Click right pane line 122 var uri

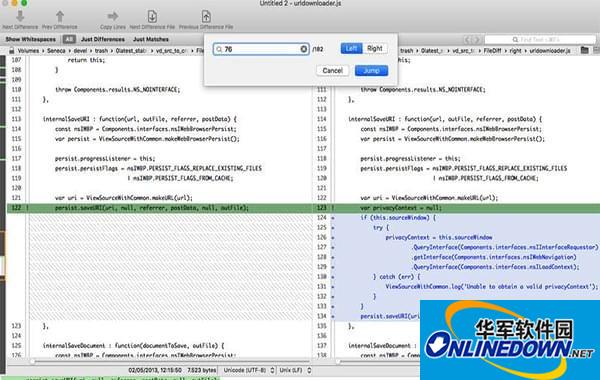[x=429, y=198]
